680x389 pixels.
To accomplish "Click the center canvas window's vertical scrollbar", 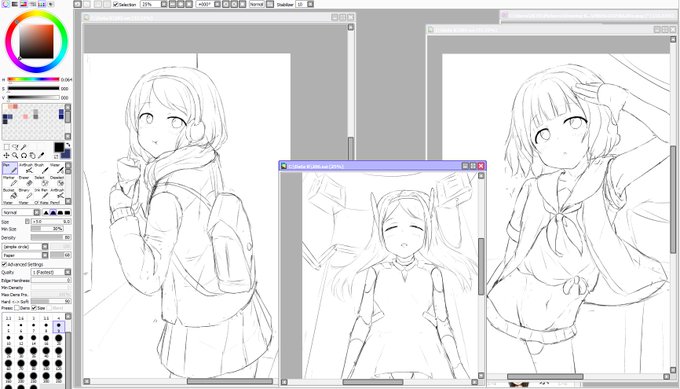I will 481,266.
